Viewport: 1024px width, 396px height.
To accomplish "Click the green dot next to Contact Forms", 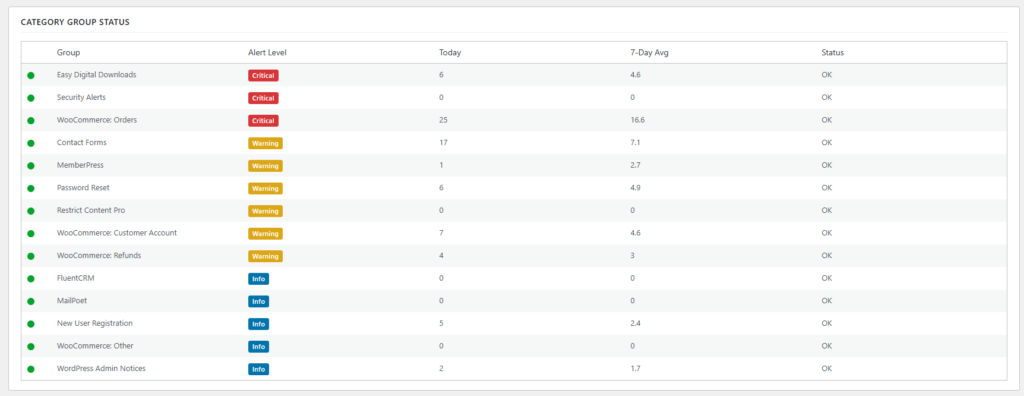I will coord(31,143).
